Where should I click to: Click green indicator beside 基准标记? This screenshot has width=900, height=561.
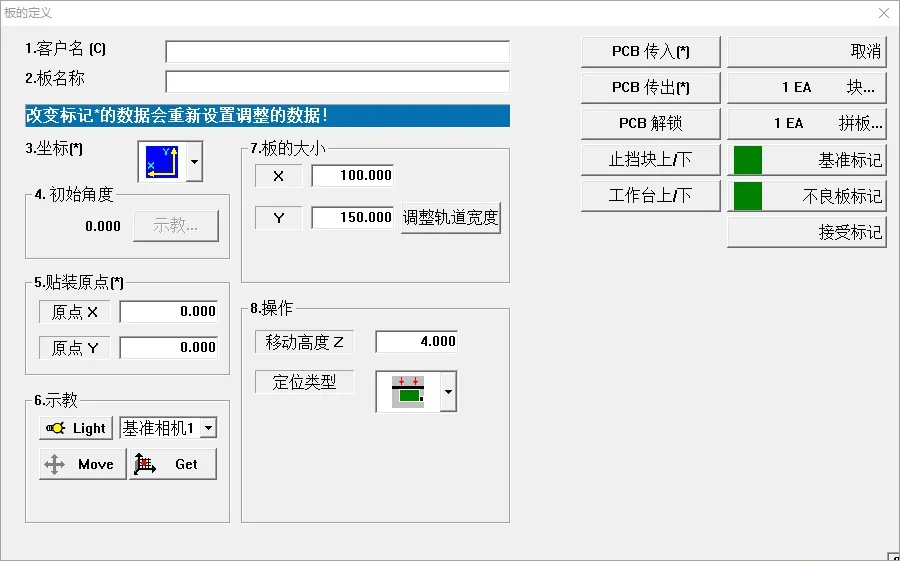click(x=748, y=160)
